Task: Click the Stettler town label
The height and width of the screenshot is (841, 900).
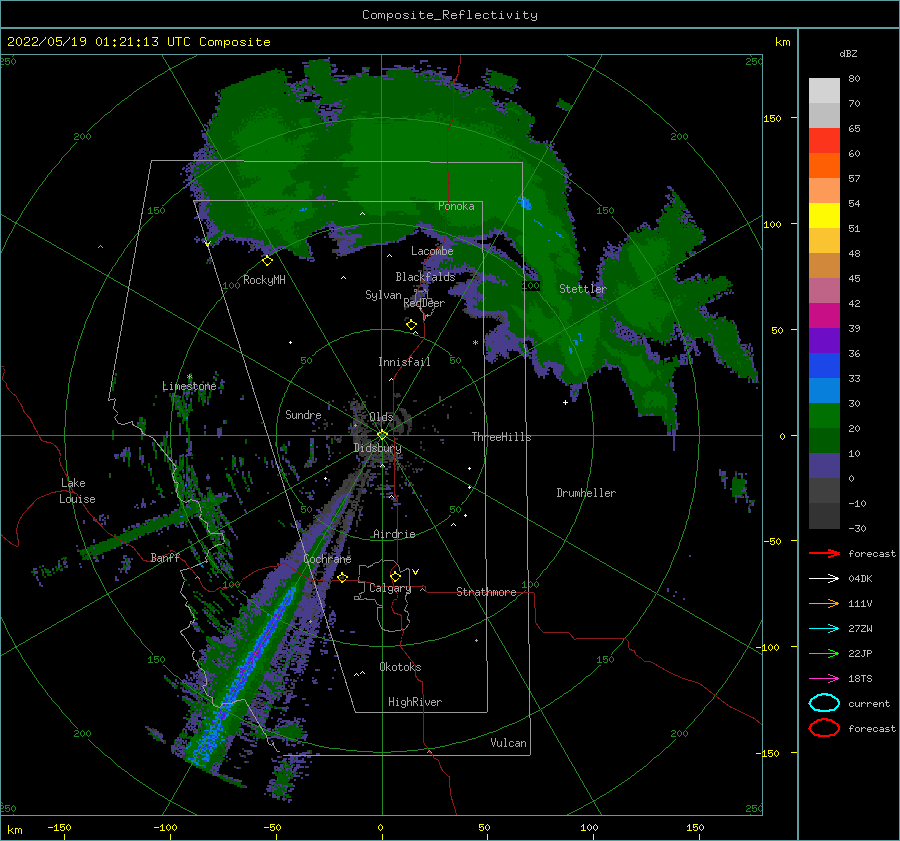Action: pyautogui.click(x=583, y=289)
